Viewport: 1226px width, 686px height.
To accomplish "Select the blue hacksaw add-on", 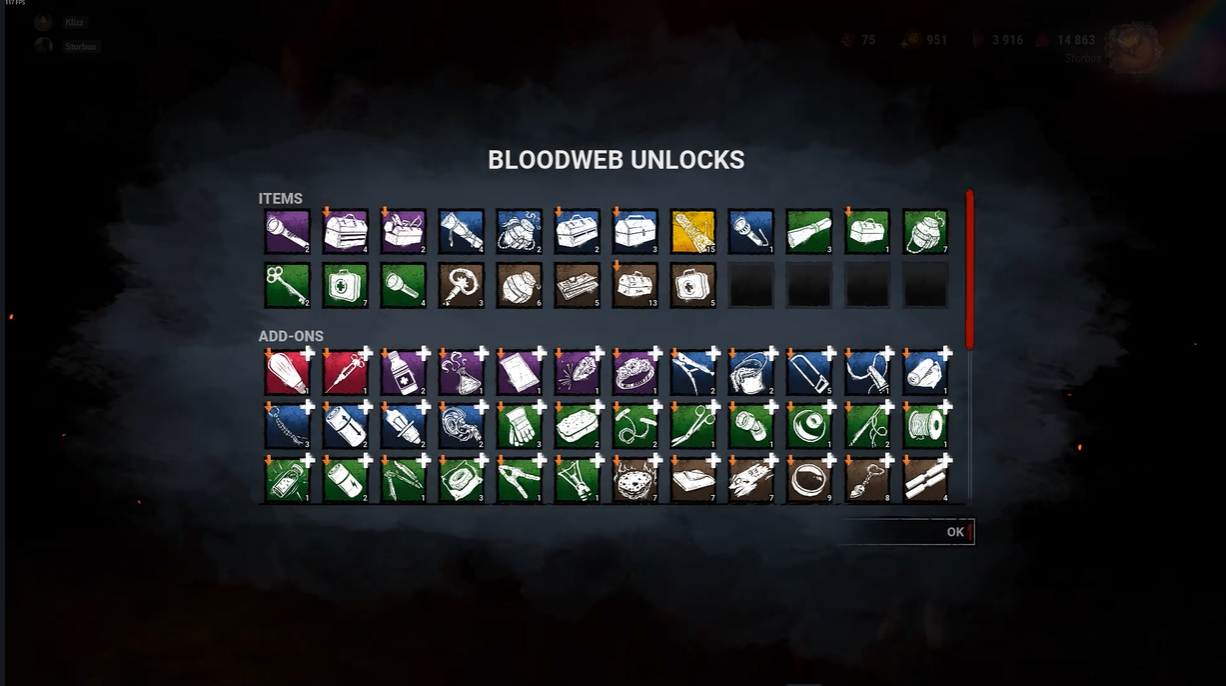I will point(809,372).
